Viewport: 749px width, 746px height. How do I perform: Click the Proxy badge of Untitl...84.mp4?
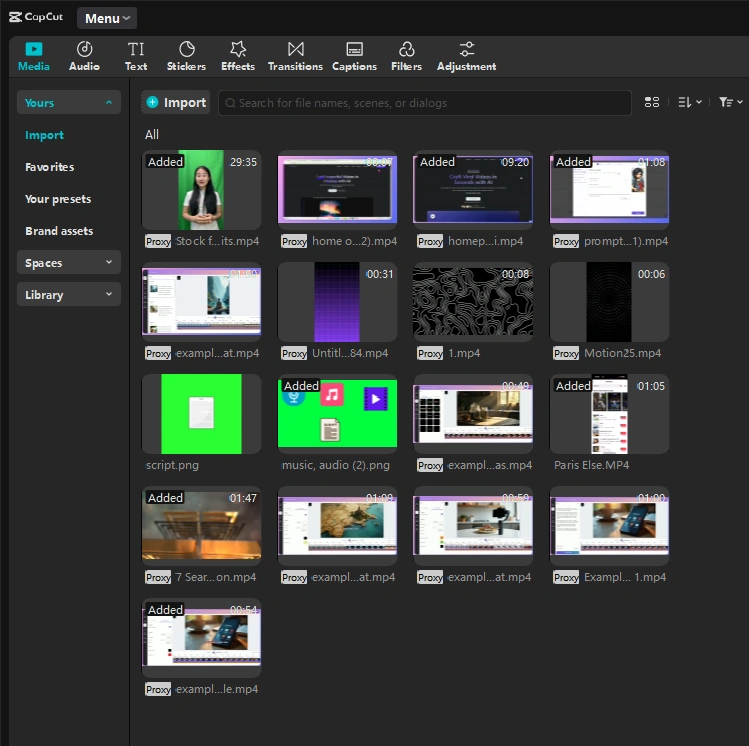point(294,353)
